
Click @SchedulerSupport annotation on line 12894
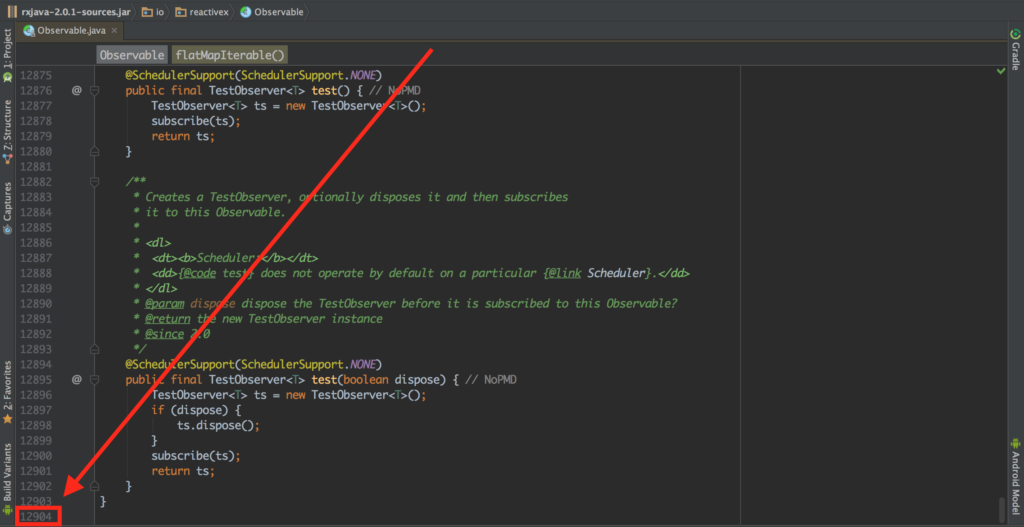pos(253,364)
